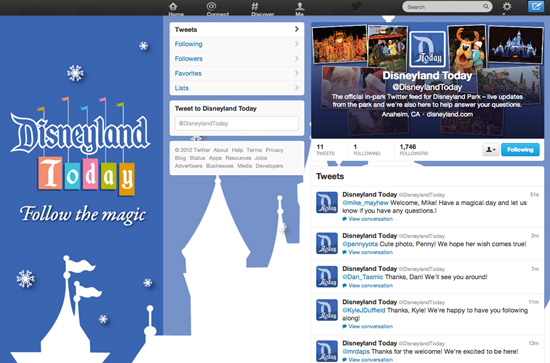Toggle the blue Following button
550x363 pixels.
click(520, 150)
